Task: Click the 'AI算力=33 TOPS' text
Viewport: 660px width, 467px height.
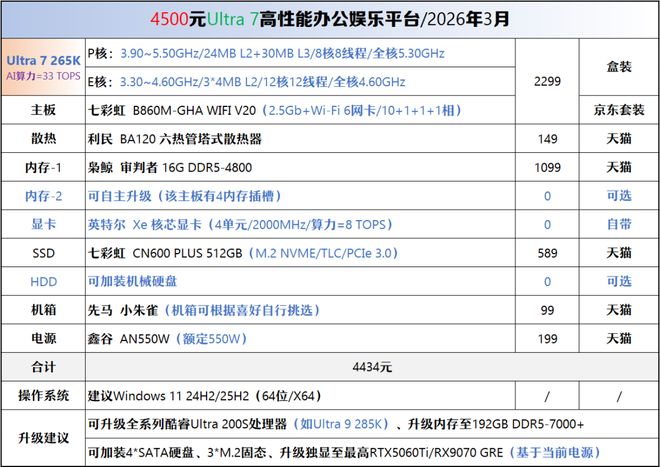Action: click(x=43, y=76)
